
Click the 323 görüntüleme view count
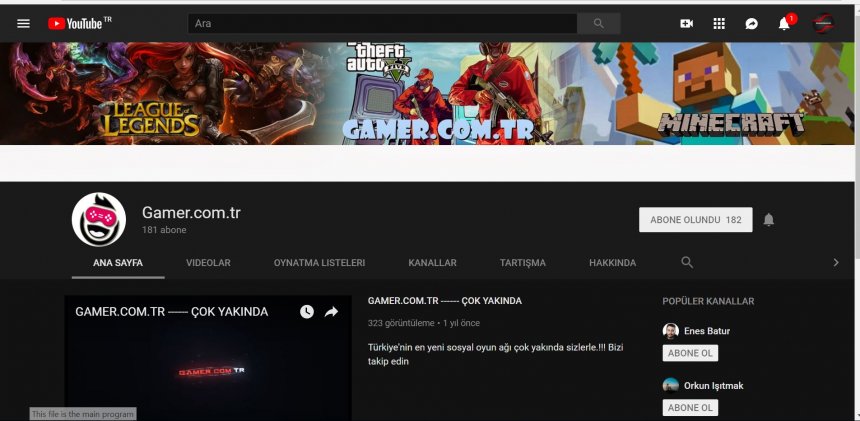point(401,323)
